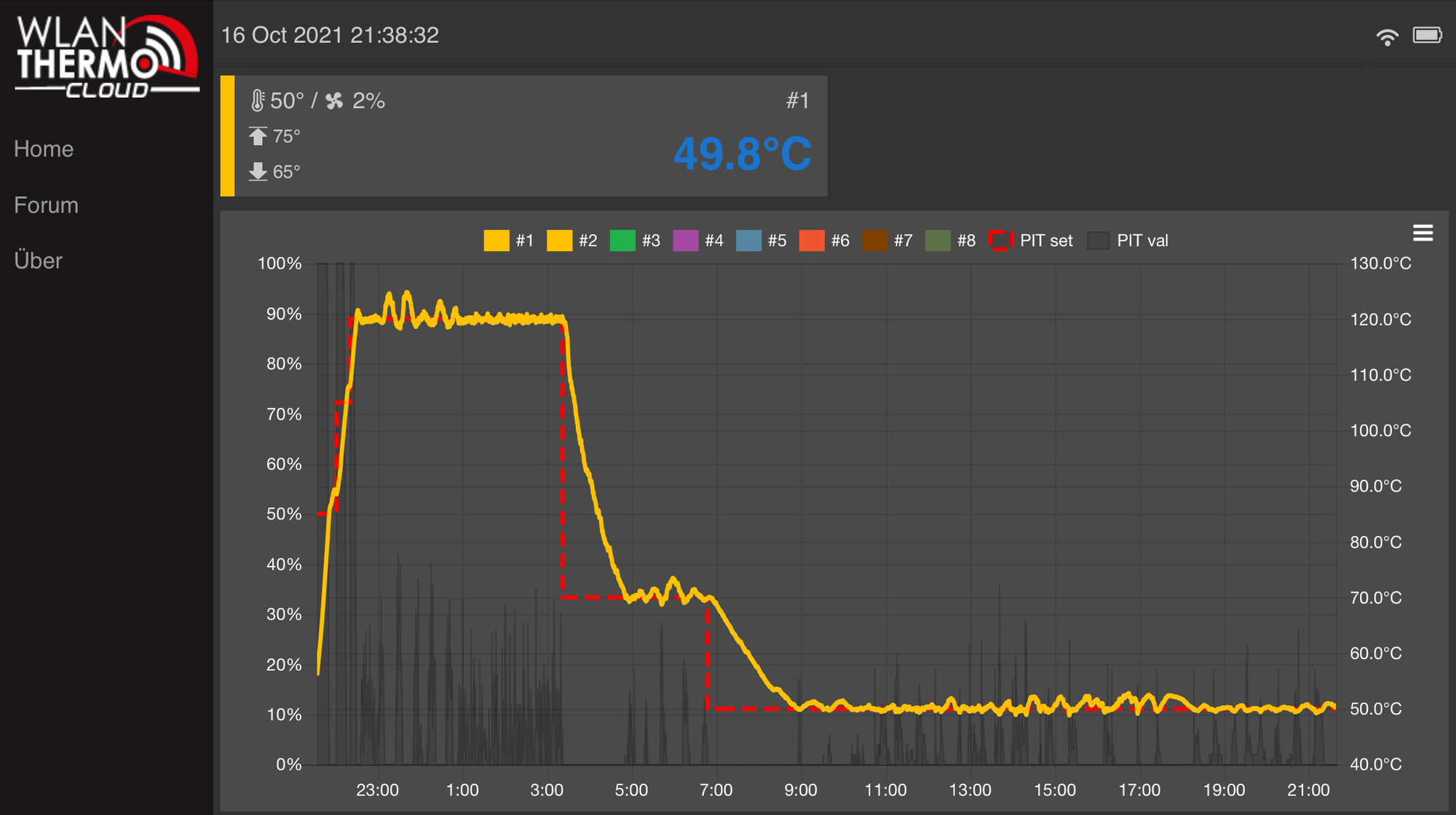Click the 40.0°C right axis label
Image resolution: width=1456 pixels, height=815 pixels.
click(x=1375, y=765)
